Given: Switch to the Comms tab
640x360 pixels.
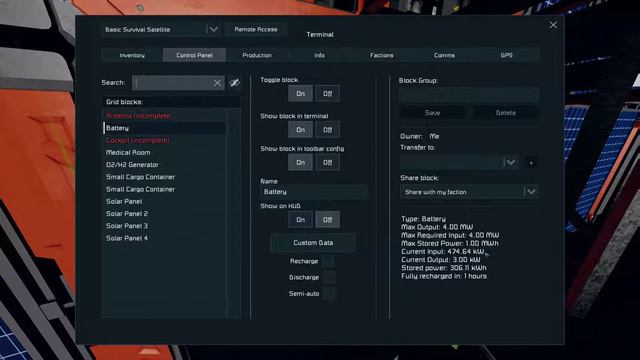Looking at the screenshot, I should [x=444, y=55].
